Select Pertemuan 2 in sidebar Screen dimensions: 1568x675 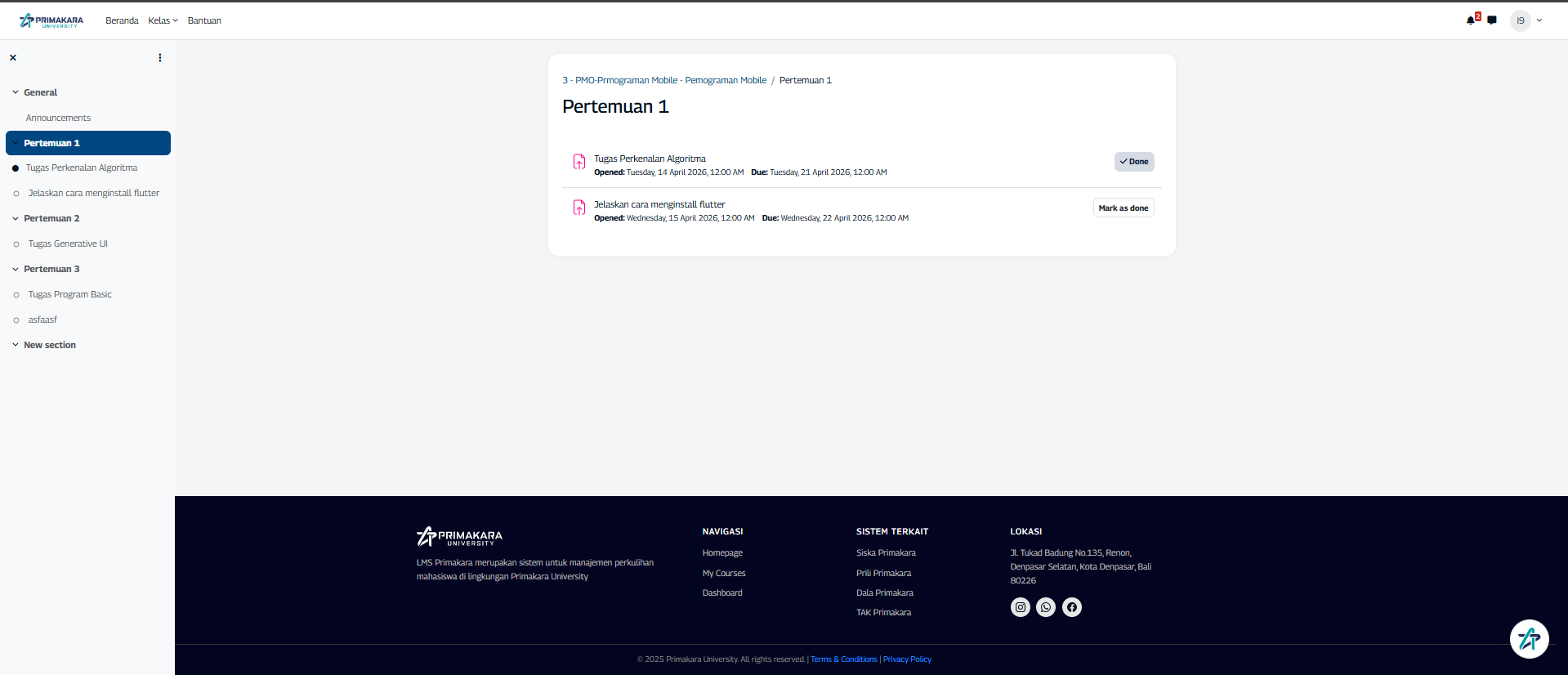(51, 218)
